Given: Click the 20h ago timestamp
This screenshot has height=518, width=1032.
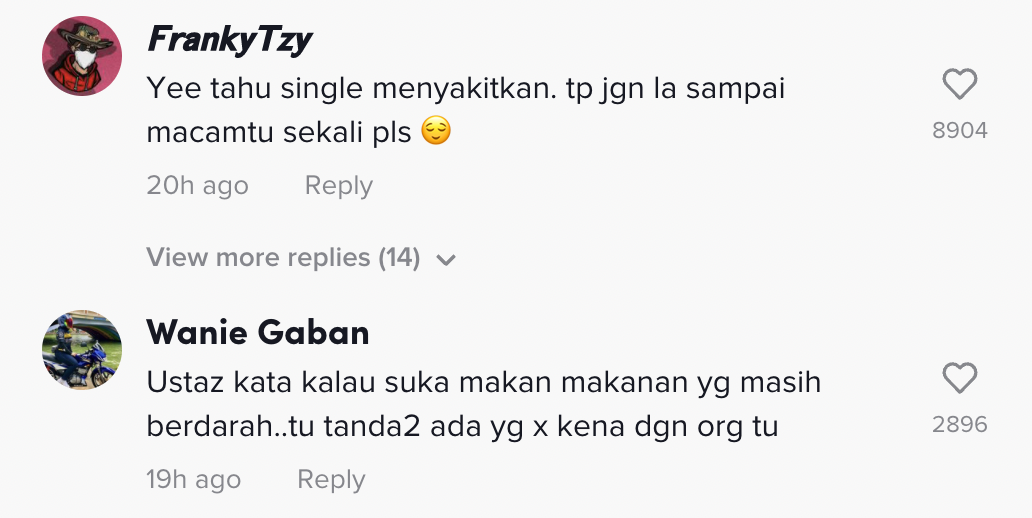Looking at the screenshot, I should [197, 186].
